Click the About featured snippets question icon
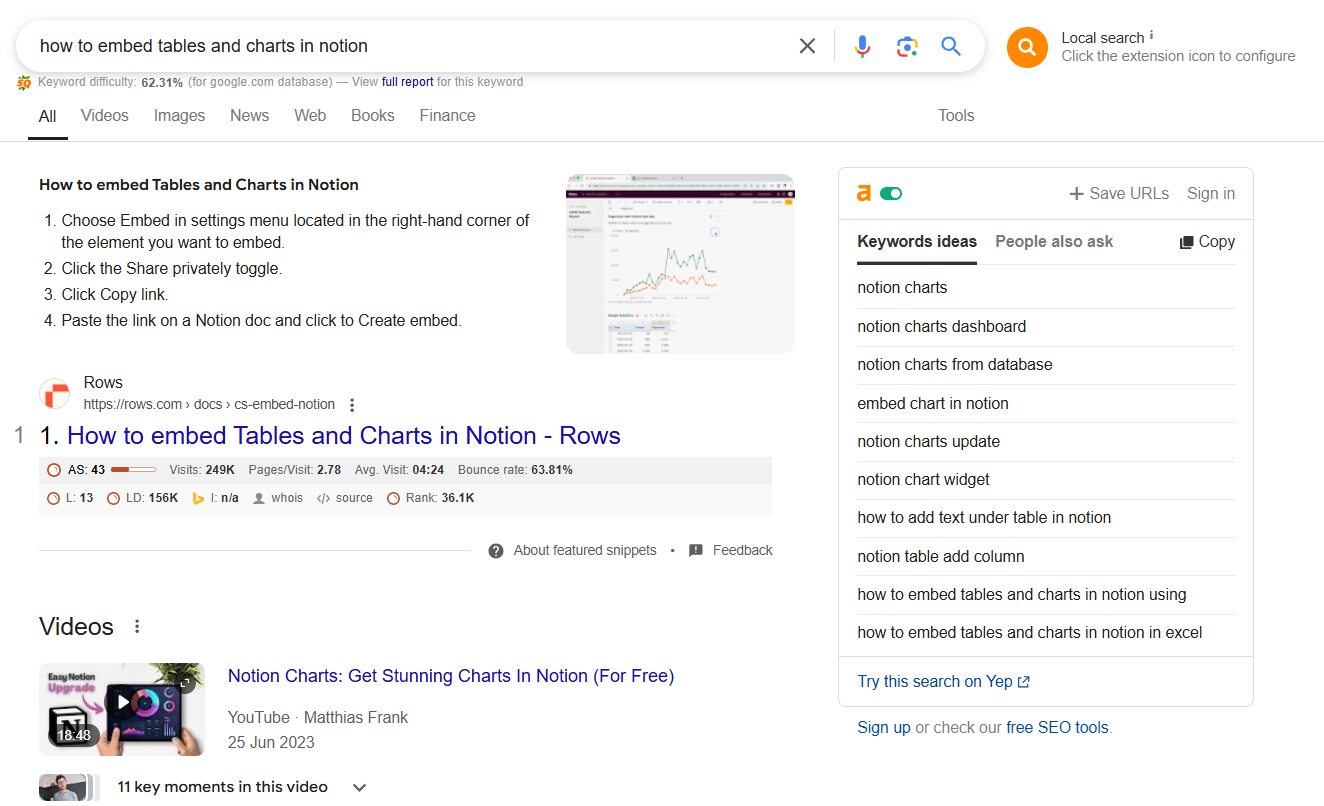 click(x=496, y=551)
